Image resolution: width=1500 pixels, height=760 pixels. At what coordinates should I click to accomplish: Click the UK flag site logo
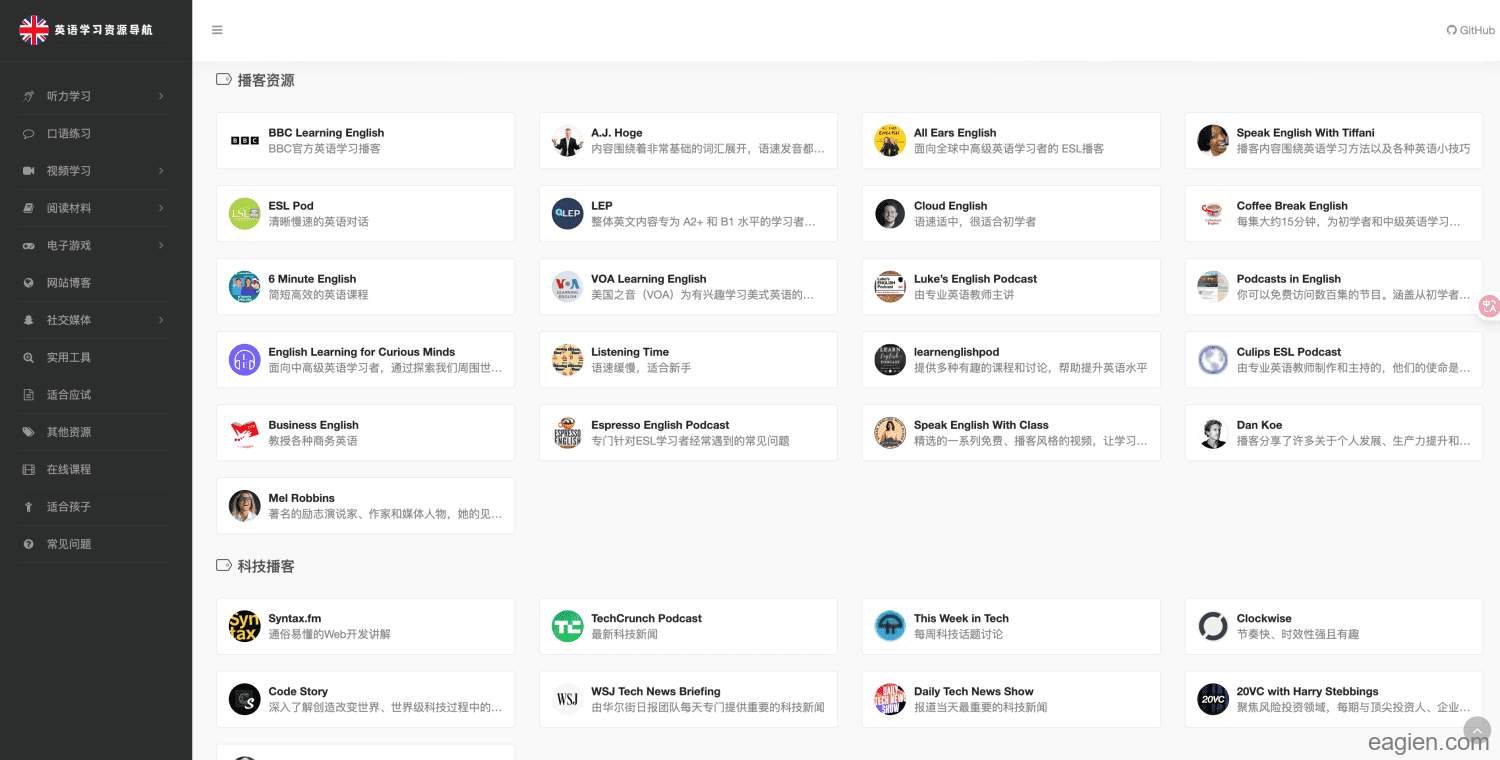pos(34,30)
